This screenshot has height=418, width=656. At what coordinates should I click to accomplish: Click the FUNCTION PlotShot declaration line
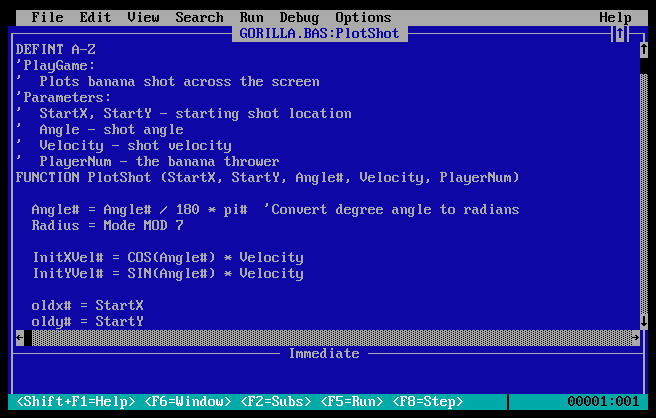[267, 177]
